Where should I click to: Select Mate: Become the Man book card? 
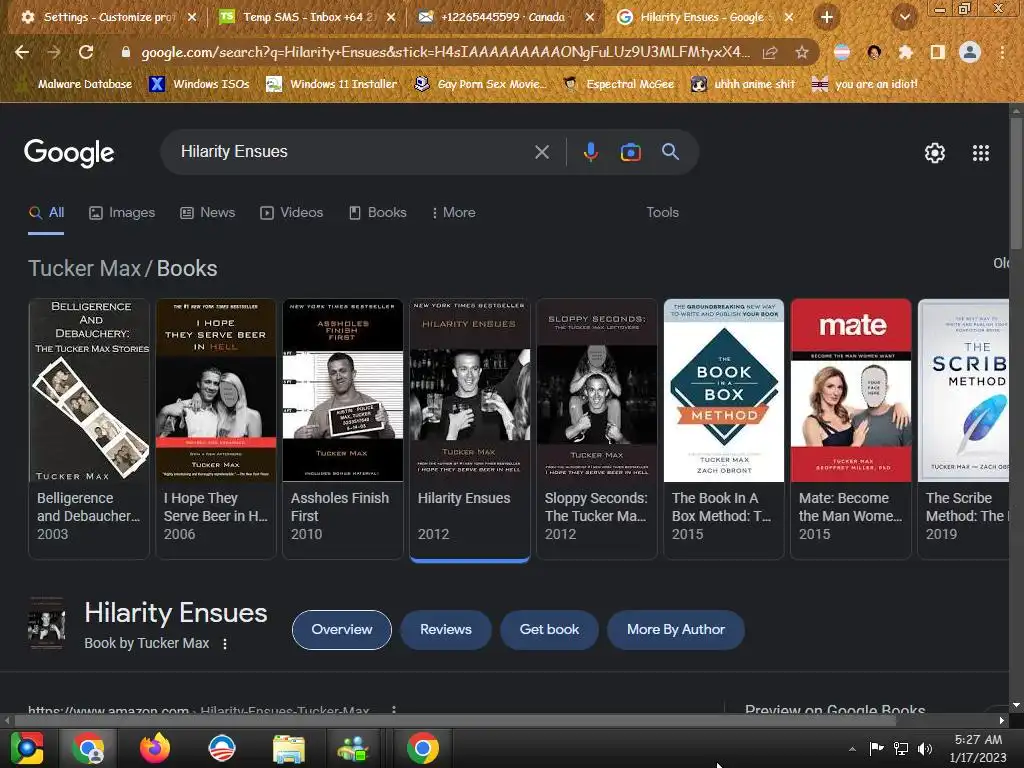851,428
